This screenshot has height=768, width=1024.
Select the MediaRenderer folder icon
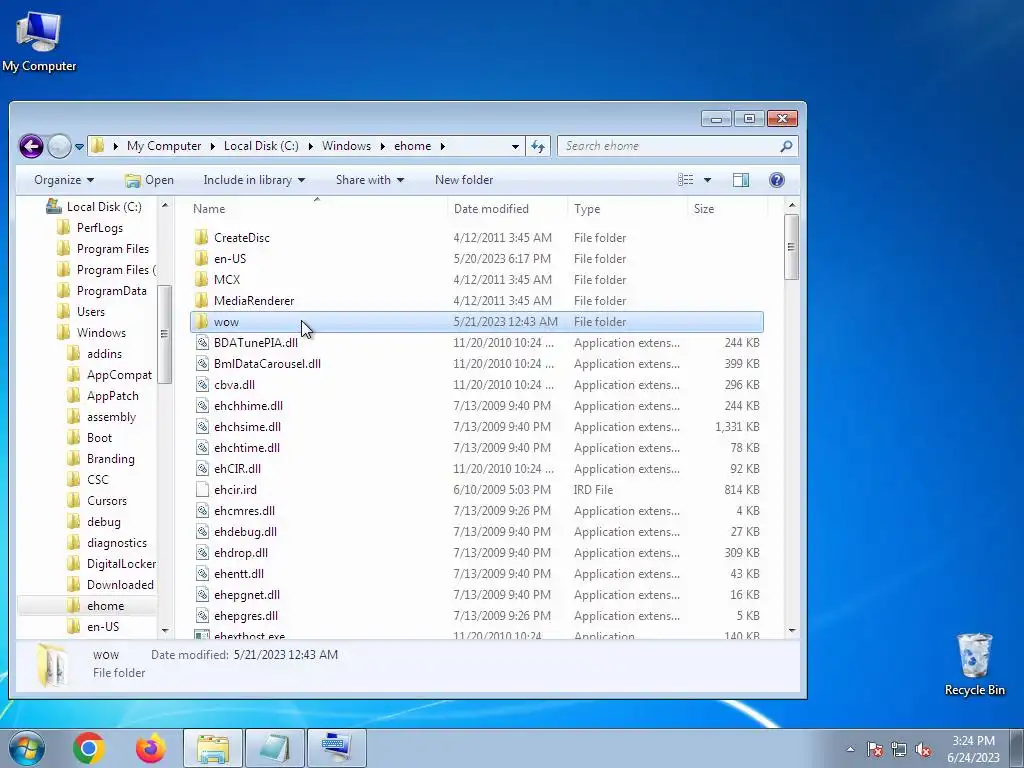pos(202,300)
